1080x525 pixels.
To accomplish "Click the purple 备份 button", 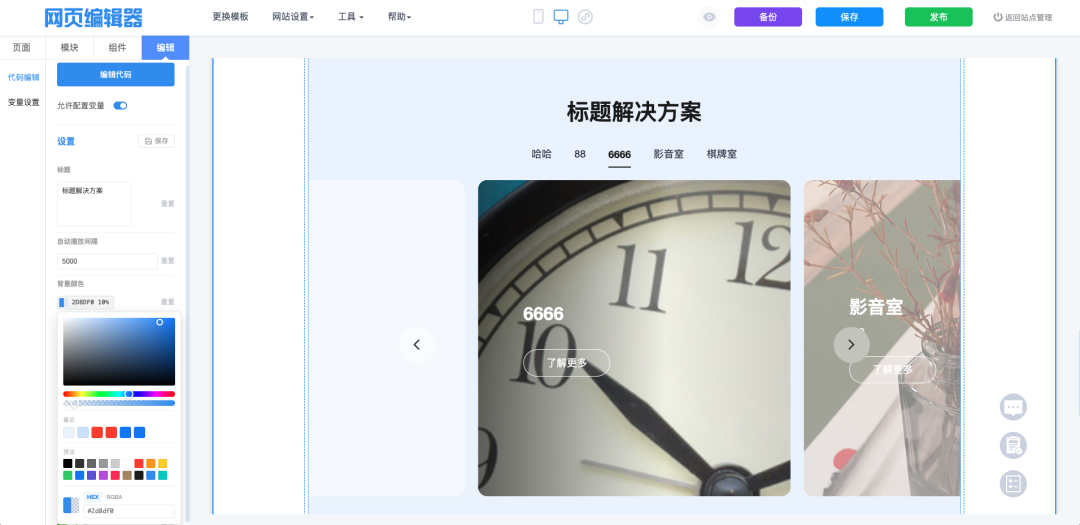I will [768, 17].
